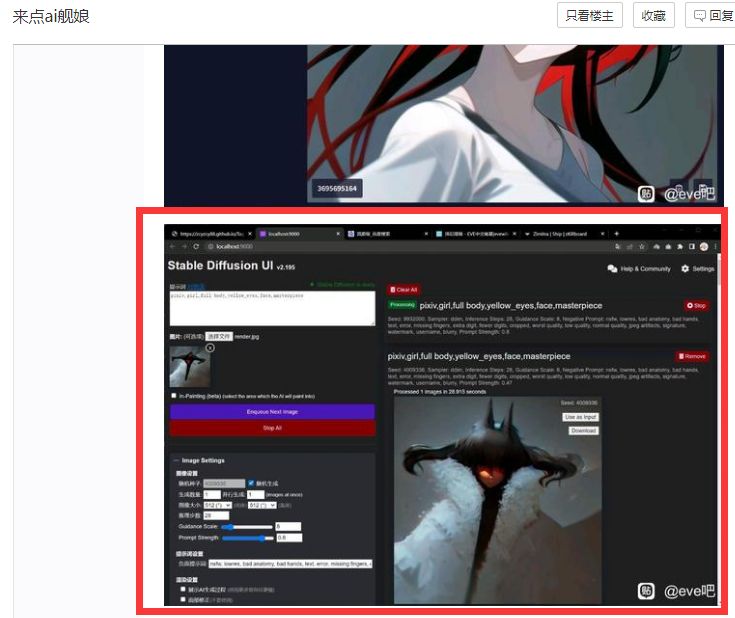Click the Stop button on processing task
Screen dimensions: 735x618
click(x=696, y=306)
